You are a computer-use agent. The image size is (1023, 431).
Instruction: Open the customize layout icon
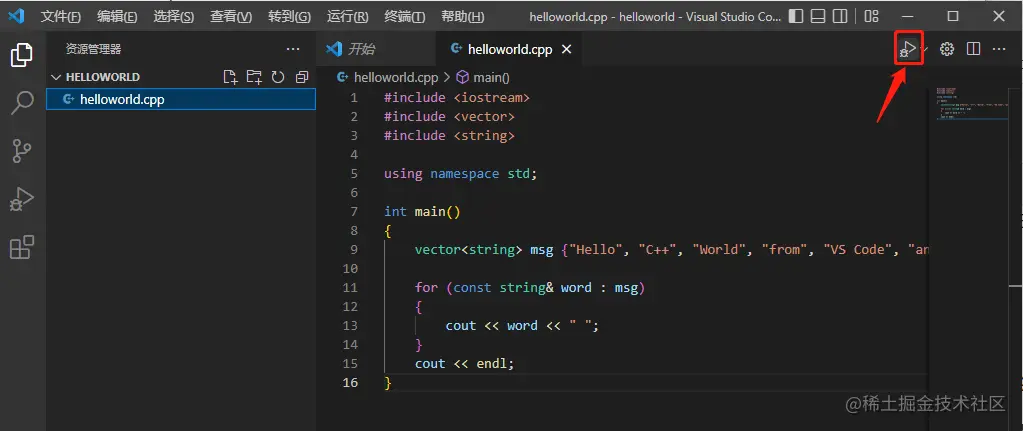click(871, 16)
